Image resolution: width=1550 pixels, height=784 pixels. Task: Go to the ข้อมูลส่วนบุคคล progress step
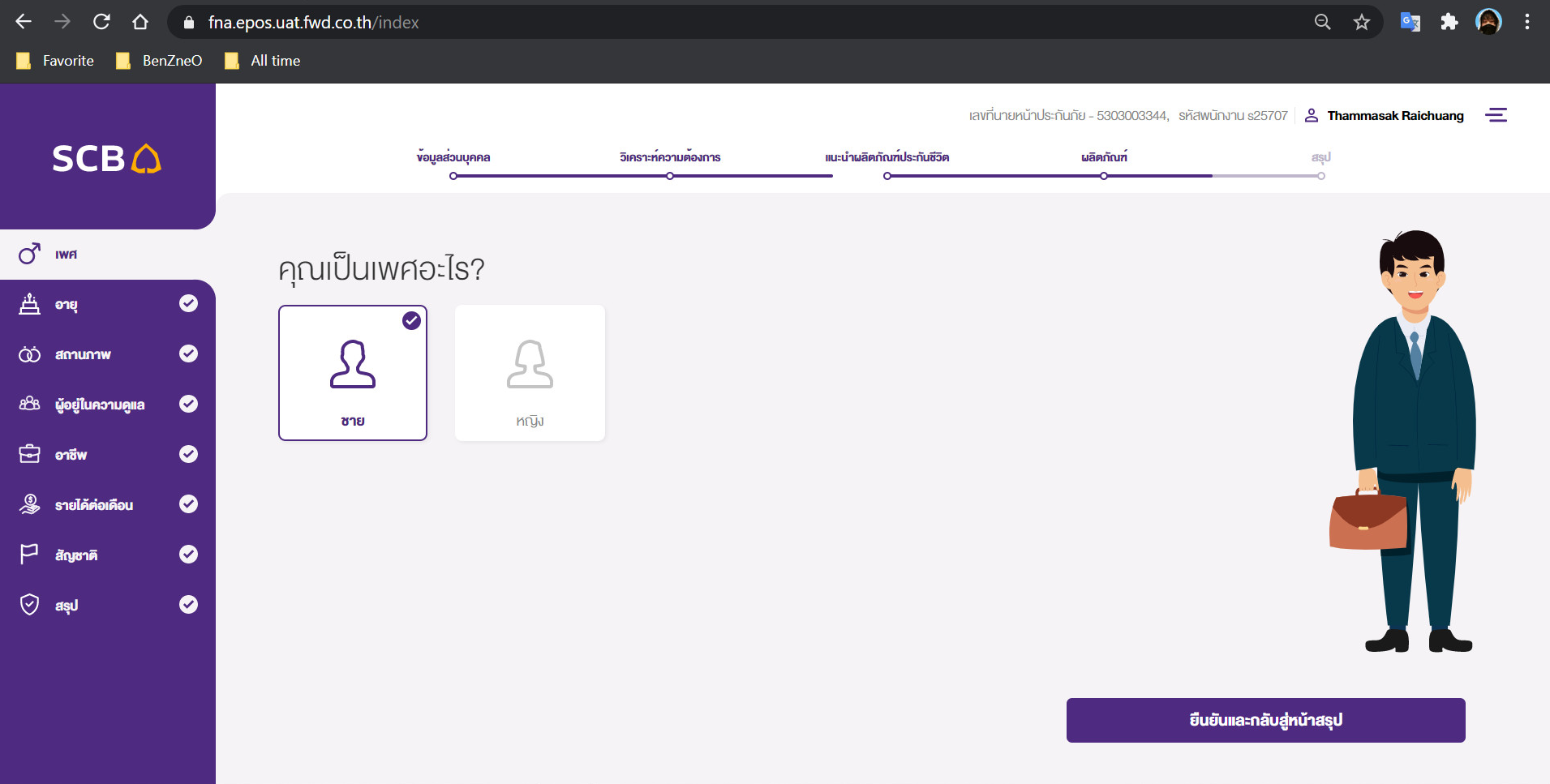point(453,157)
